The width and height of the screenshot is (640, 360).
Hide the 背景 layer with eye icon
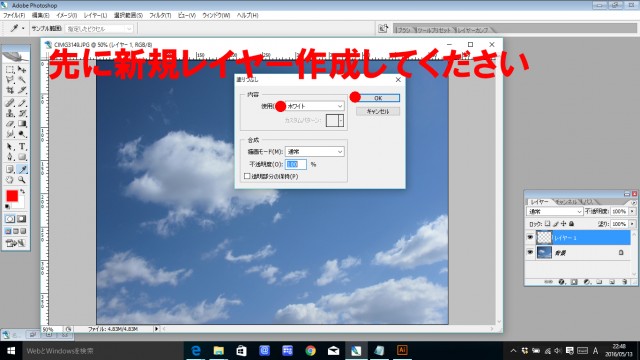point(530,252)
